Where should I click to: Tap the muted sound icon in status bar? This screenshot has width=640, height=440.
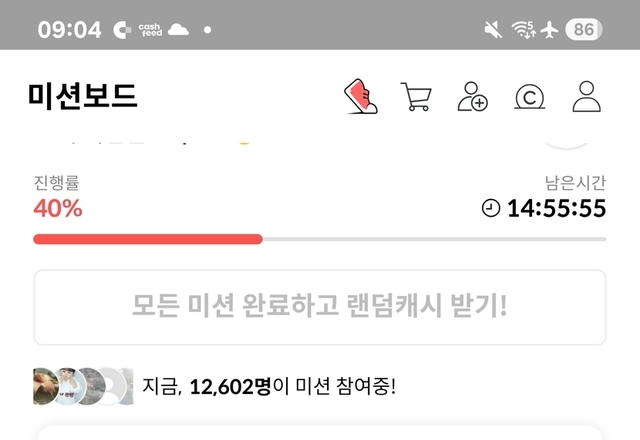[493, 30]
